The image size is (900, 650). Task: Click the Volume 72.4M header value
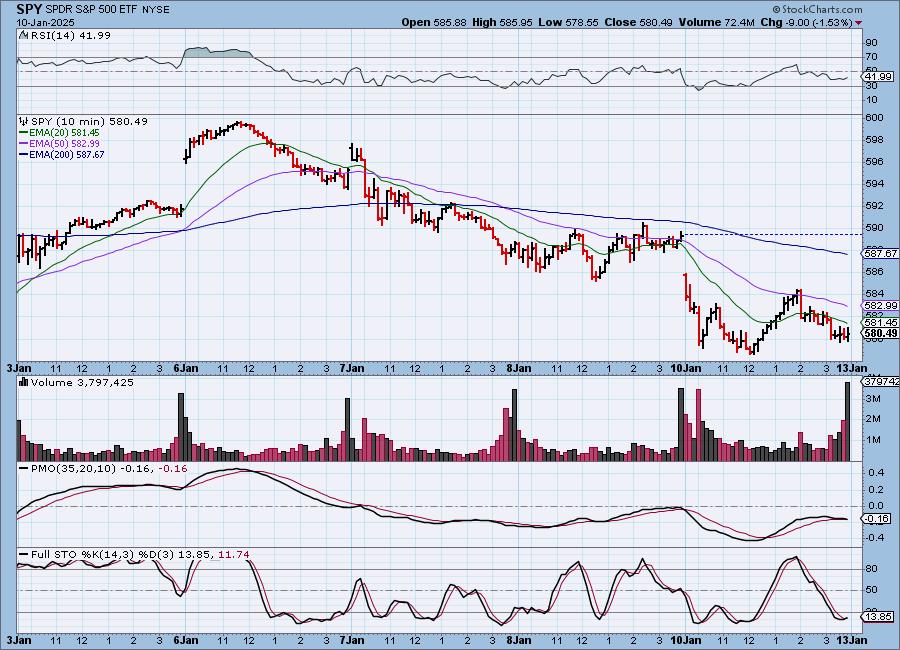716,22
